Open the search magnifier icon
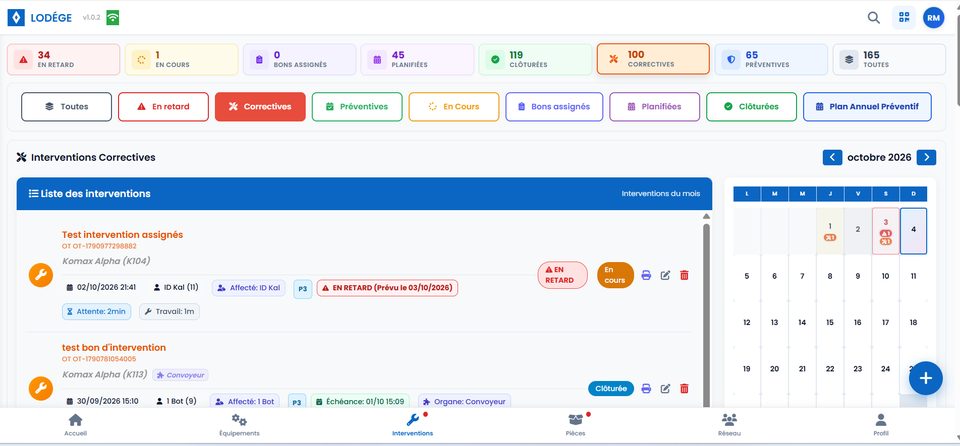 tap(874, 18)
